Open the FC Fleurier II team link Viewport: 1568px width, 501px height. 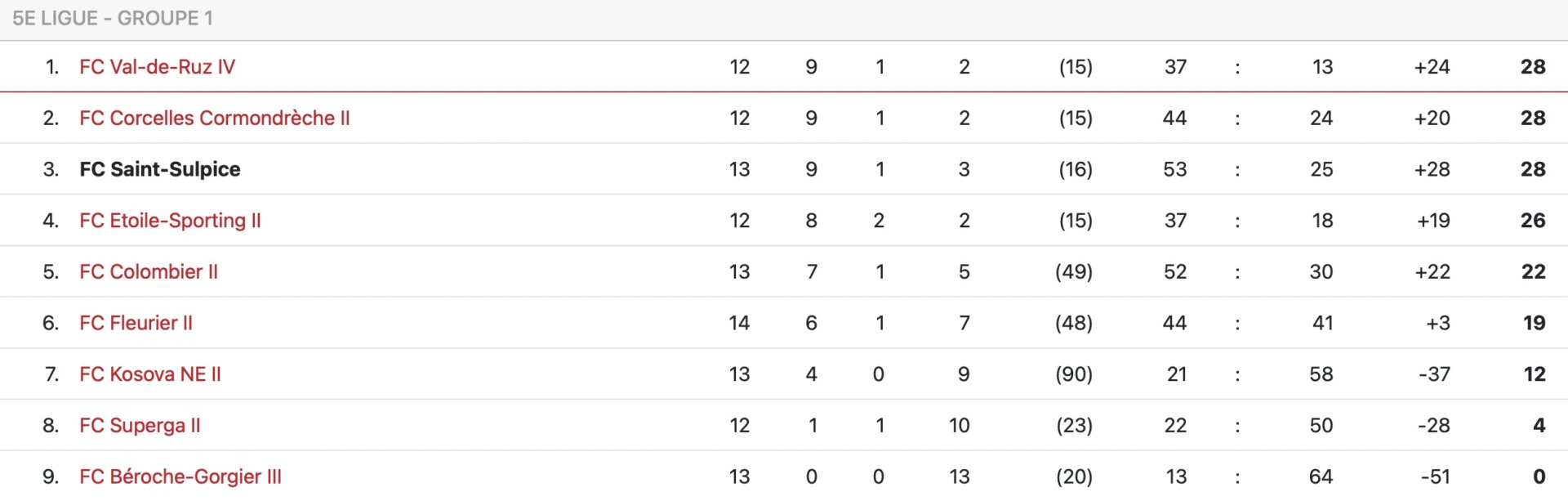click(136, 324)
